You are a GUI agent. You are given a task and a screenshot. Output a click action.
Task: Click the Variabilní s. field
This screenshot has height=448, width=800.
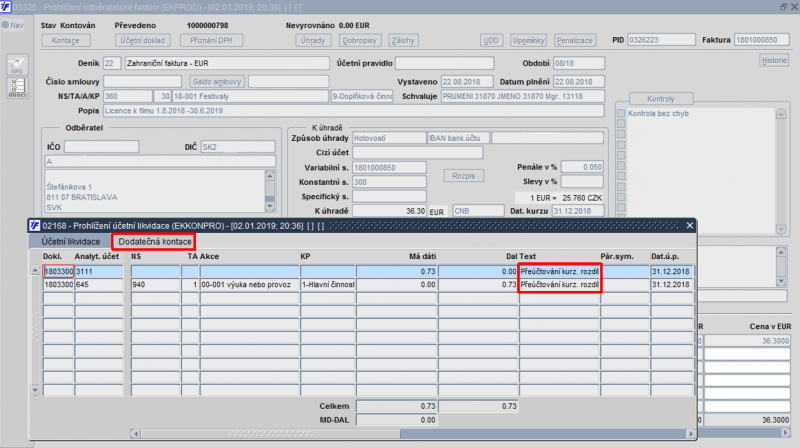pyautogui.click(x=389, y=167)
